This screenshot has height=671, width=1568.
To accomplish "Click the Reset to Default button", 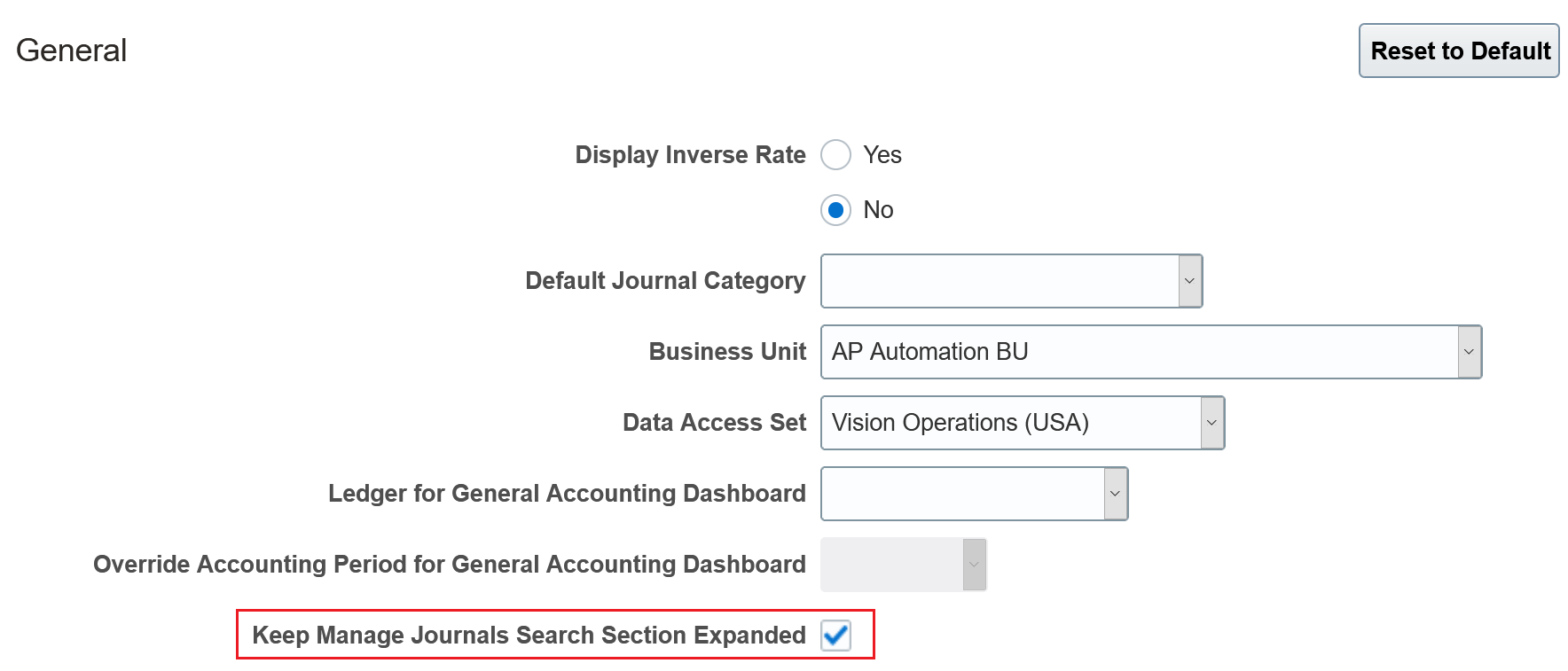I will (1459, 51).
